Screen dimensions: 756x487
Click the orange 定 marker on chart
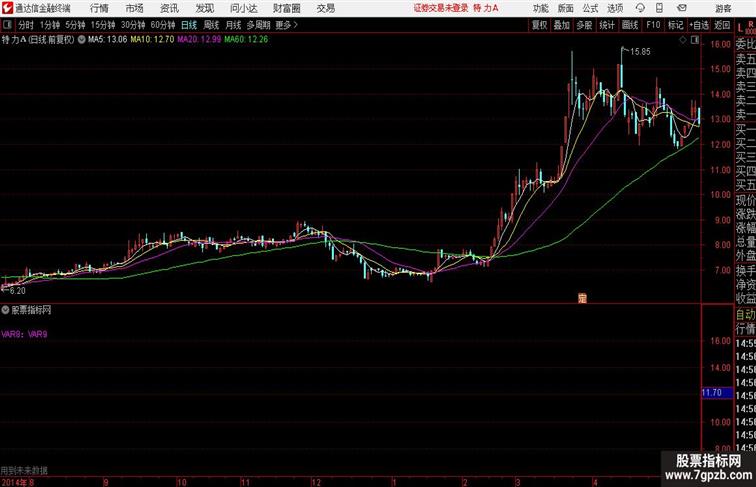coord(582,298)
